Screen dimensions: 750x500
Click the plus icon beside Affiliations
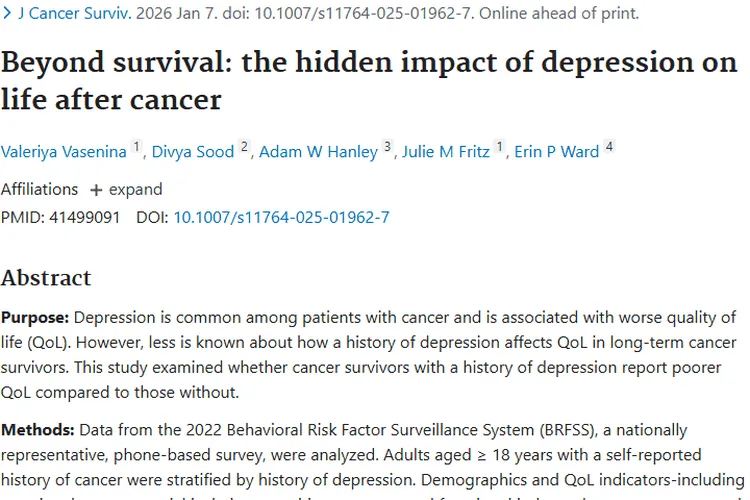coord(96,190)
